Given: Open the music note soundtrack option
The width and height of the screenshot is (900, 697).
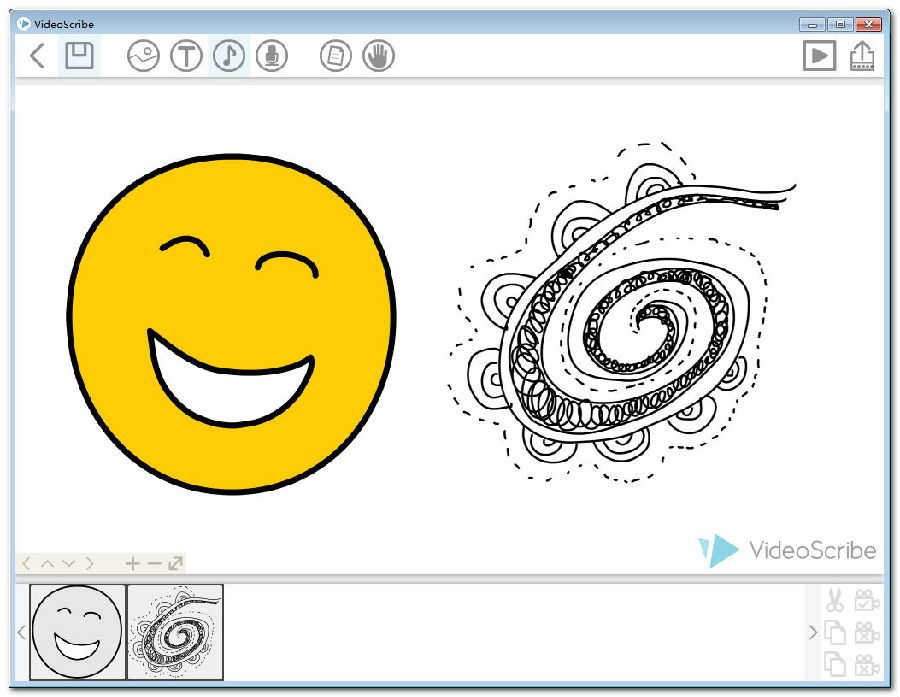Looking at the screenshot, I should (229, 56).
